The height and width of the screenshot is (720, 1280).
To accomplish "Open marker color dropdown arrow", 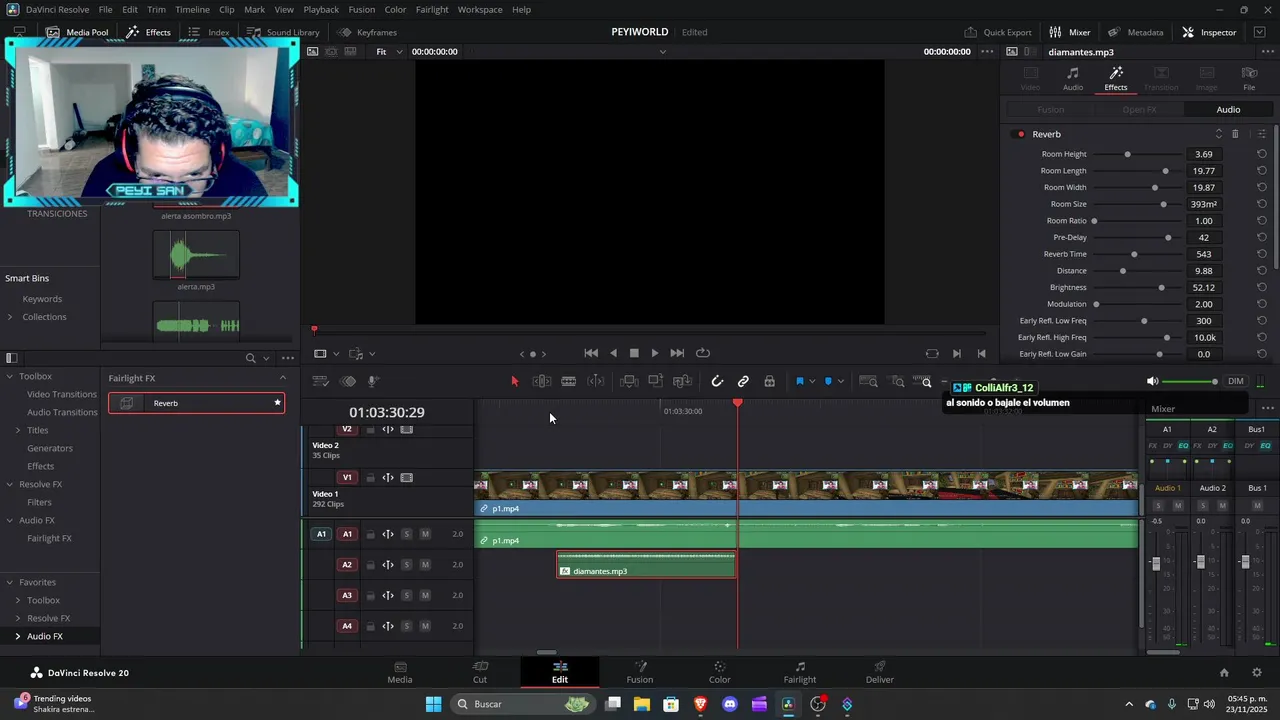I will [x=840, y=381].
